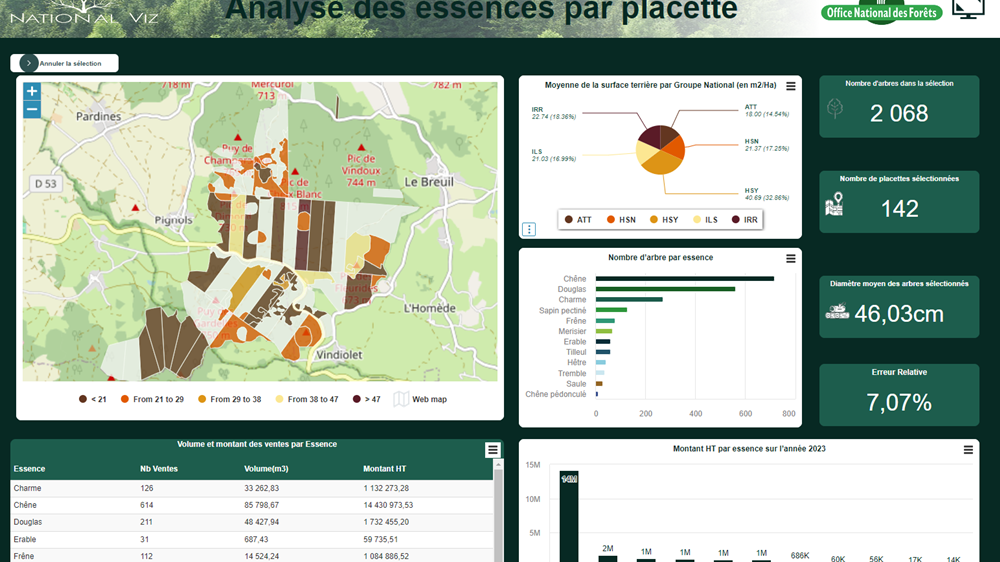The width and height of the screenshot is (1000, 562).
Task: Click the screen display icon in header
Action: pyautogui.click(x=967, y=9)
